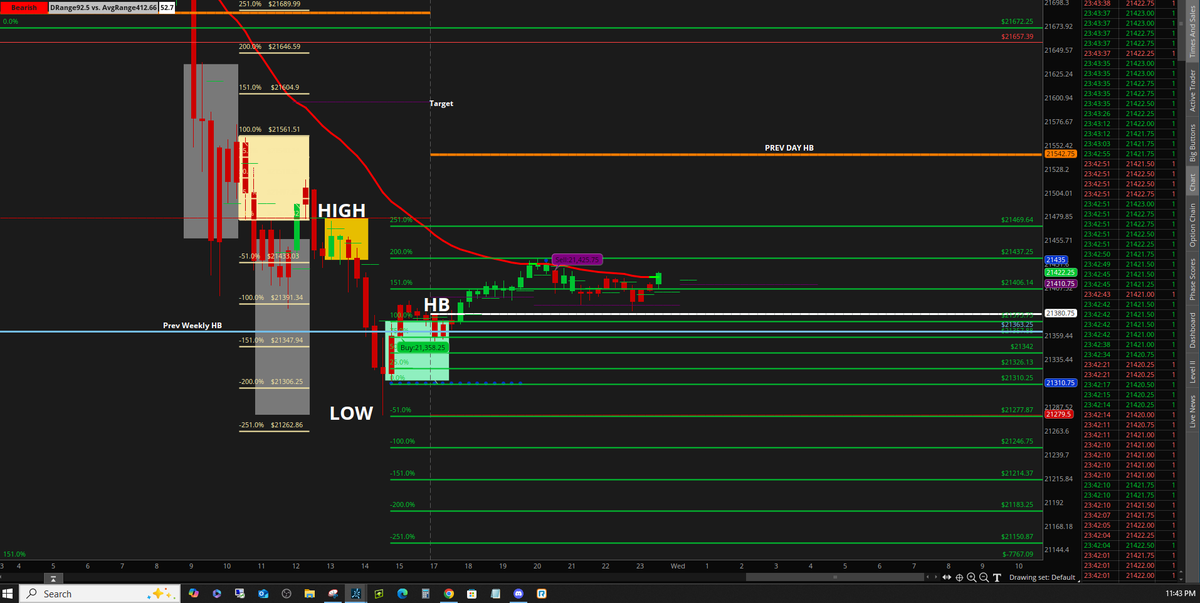Viewport: 1200px width, 603px height.
Task: Click the blue 21310.75 price tag
Action: point(1059,383)
